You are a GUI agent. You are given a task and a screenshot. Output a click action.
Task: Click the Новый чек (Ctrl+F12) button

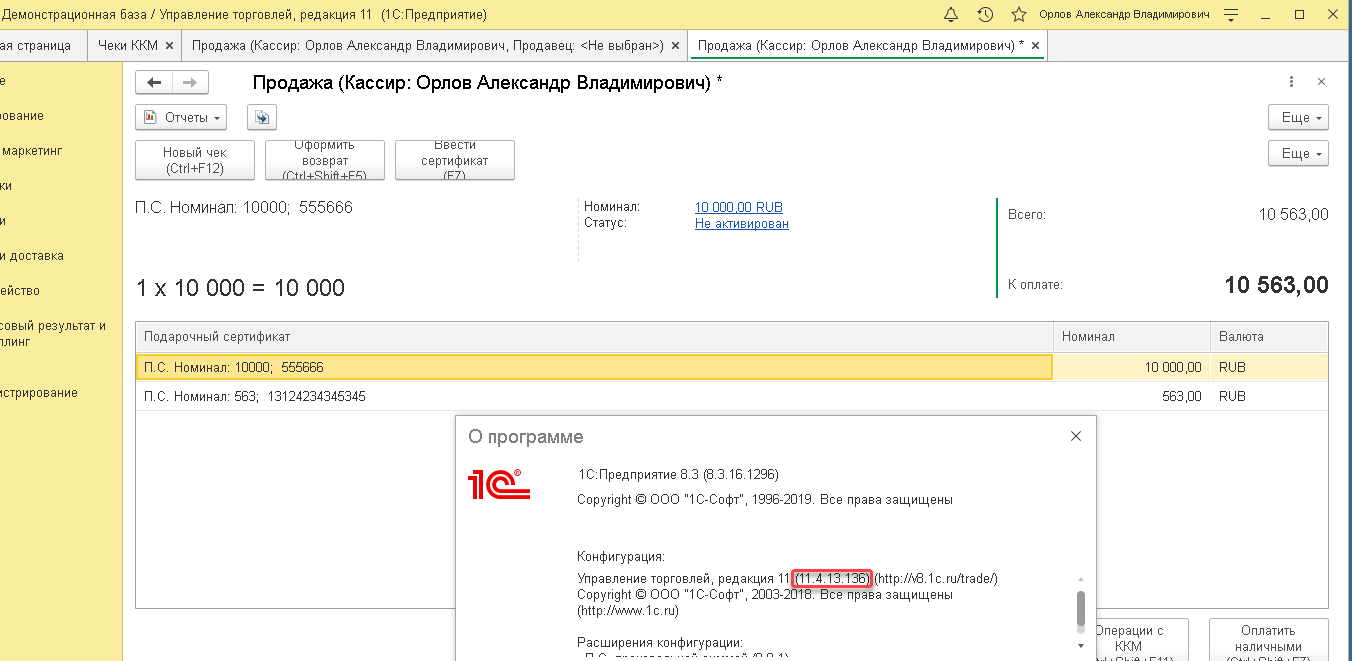click(195, 160)
